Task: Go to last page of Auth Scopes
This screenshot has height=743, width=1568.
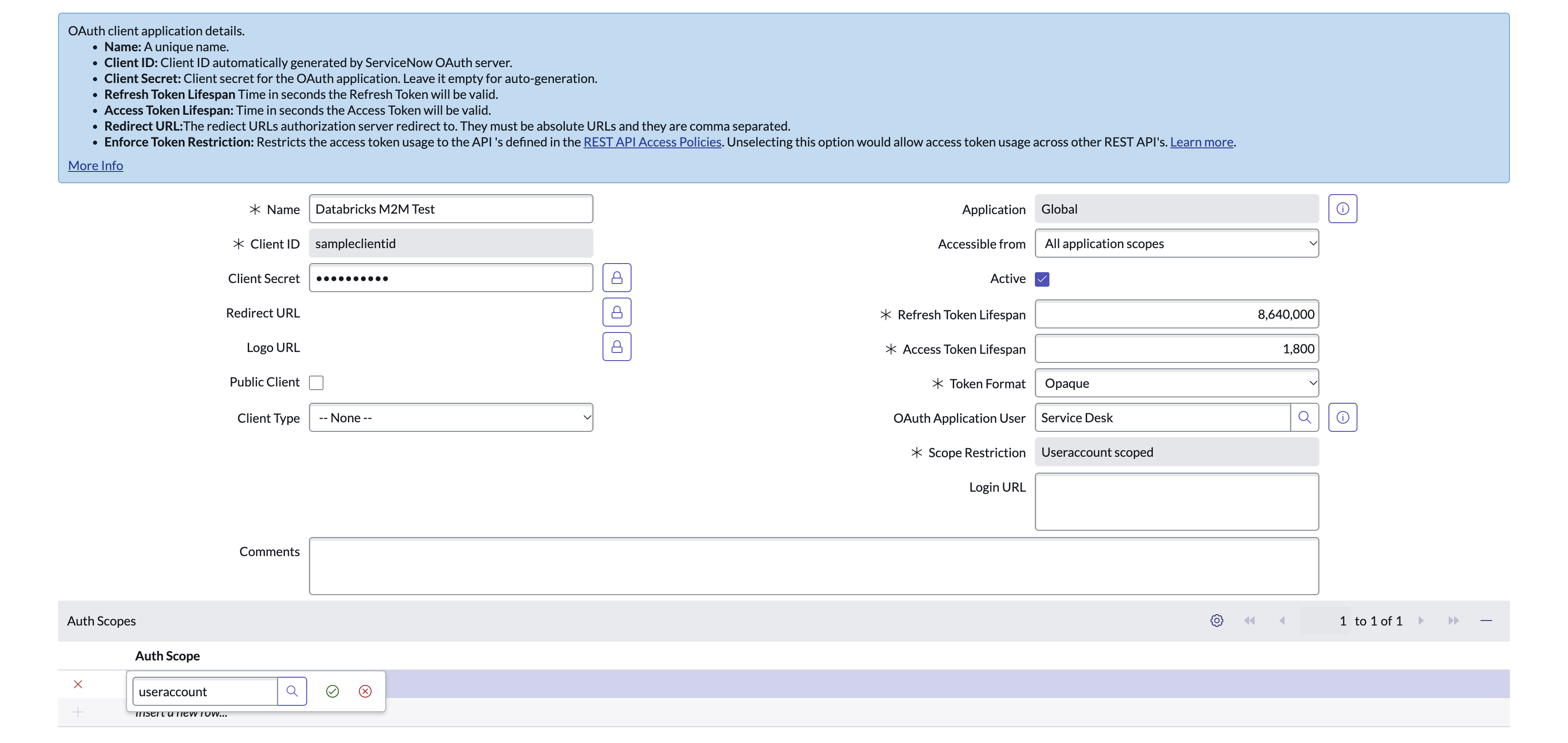Action: coord(1453,621)
